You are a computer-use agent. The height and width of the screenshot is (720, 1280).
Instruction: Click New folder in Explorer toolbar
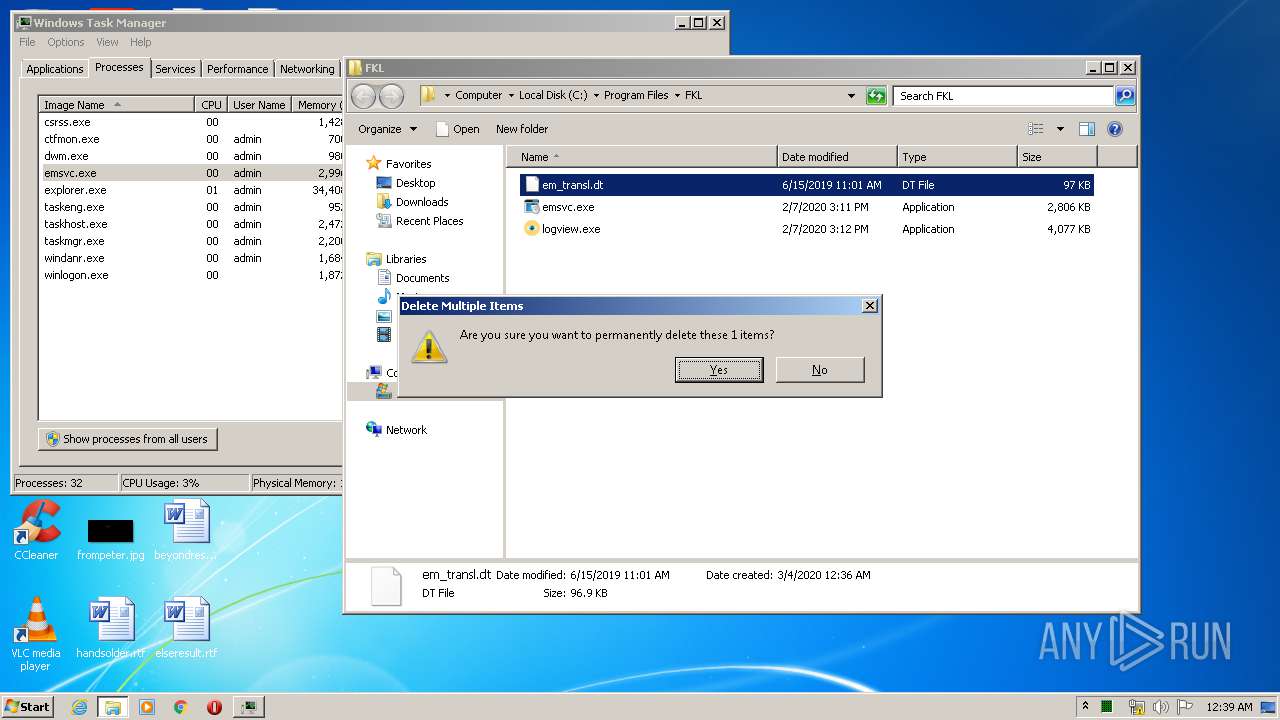tap(522, 129)
